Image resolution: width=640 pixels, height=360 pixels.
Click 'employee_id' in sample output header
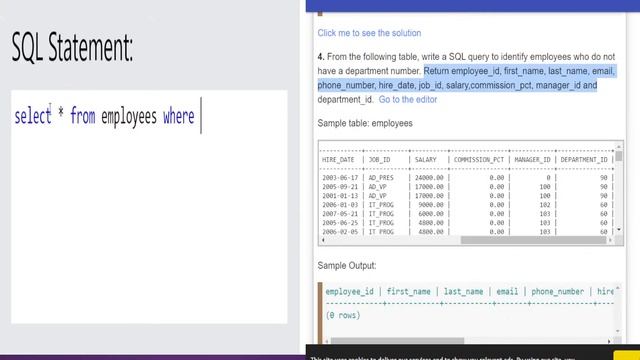(x=349, y=291)
